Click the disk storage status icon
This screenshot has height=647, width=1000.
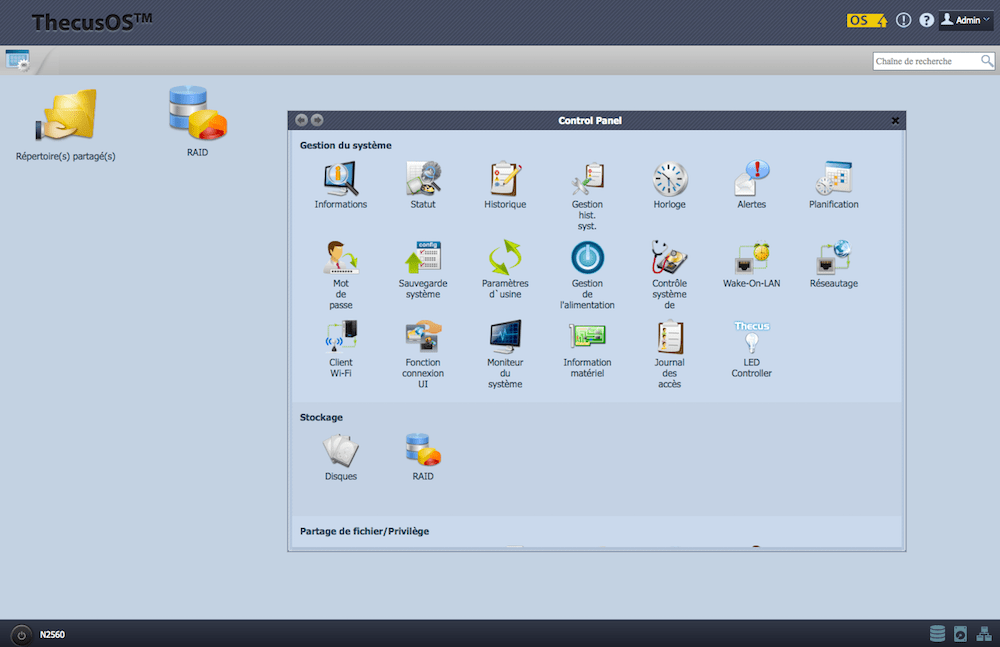(x=937, y=634)
